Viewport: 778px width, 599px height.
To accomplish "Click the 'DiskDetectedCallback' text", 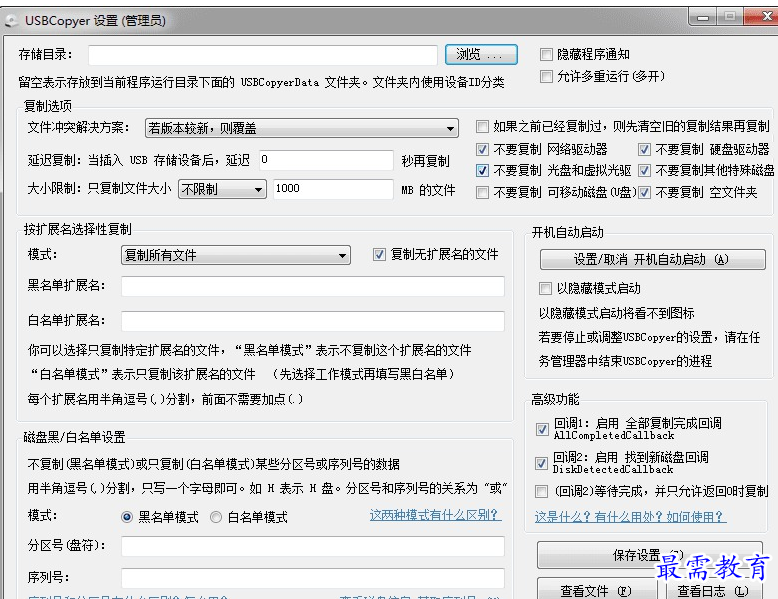I will tap(613, 469).
